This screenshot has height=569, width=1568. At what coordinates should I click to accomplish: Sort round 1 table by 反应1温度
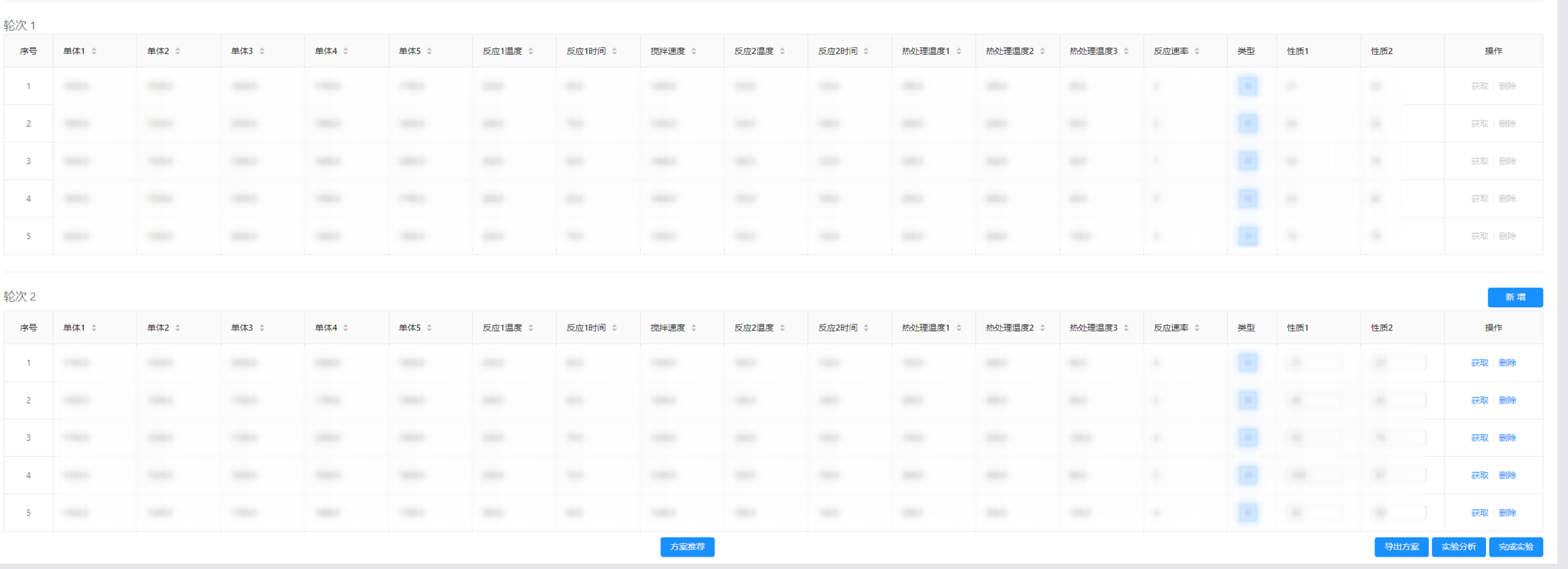coord(531,51)
